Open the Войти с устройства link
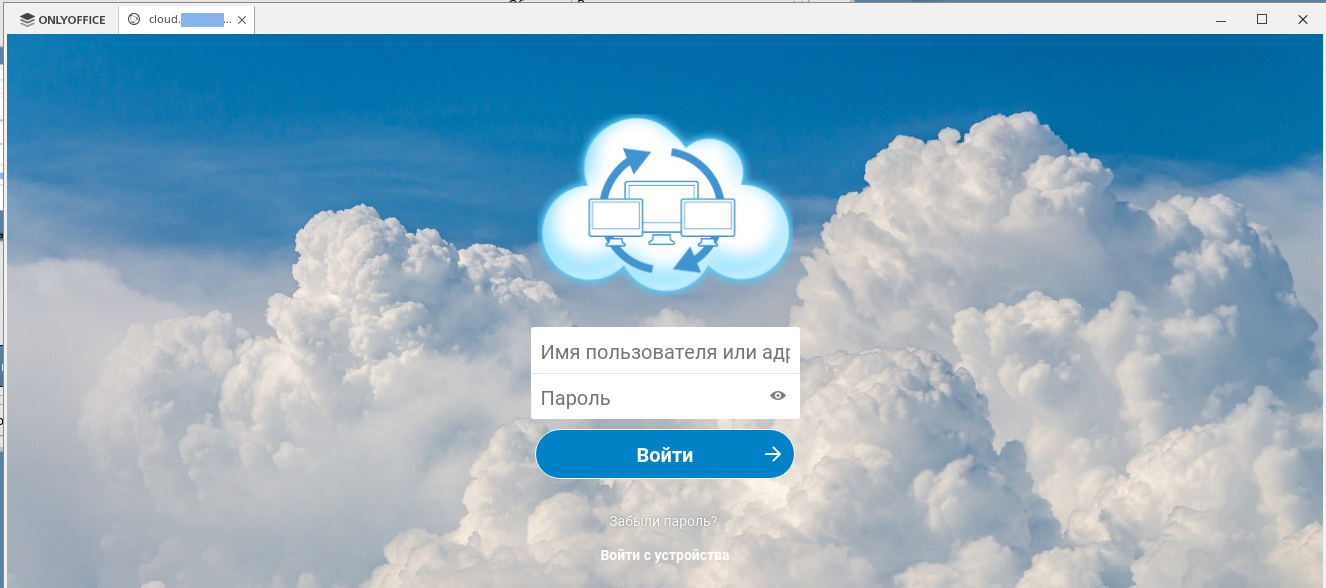Image resolution: width=1326 pixels, height=588 pixels. pos(665,555)
